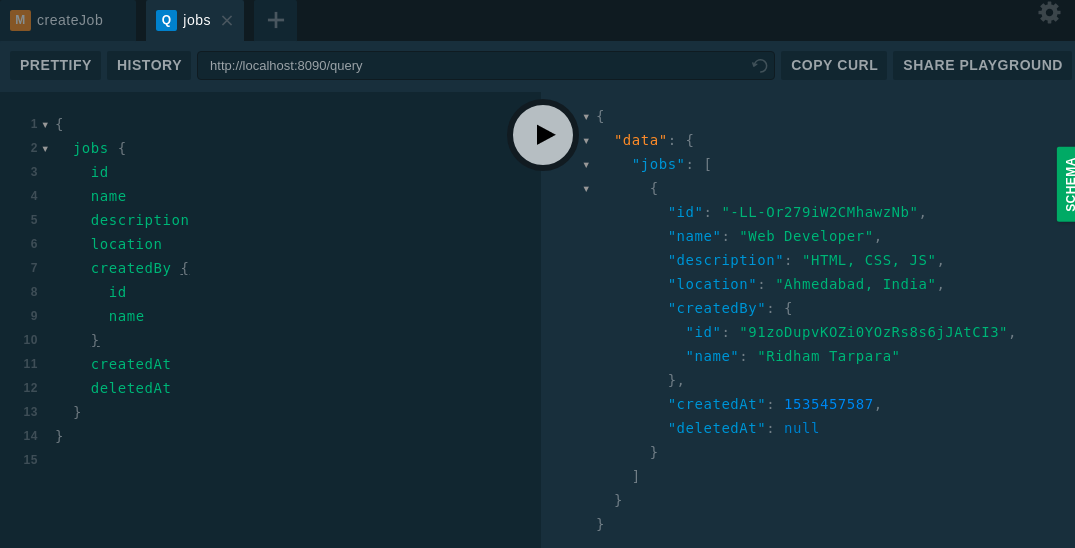Viewport: 1075px width, 548px height.
Task: Click the orange M mutation icon on createJob
Action: pyautogui.click(x=20, y=20)
